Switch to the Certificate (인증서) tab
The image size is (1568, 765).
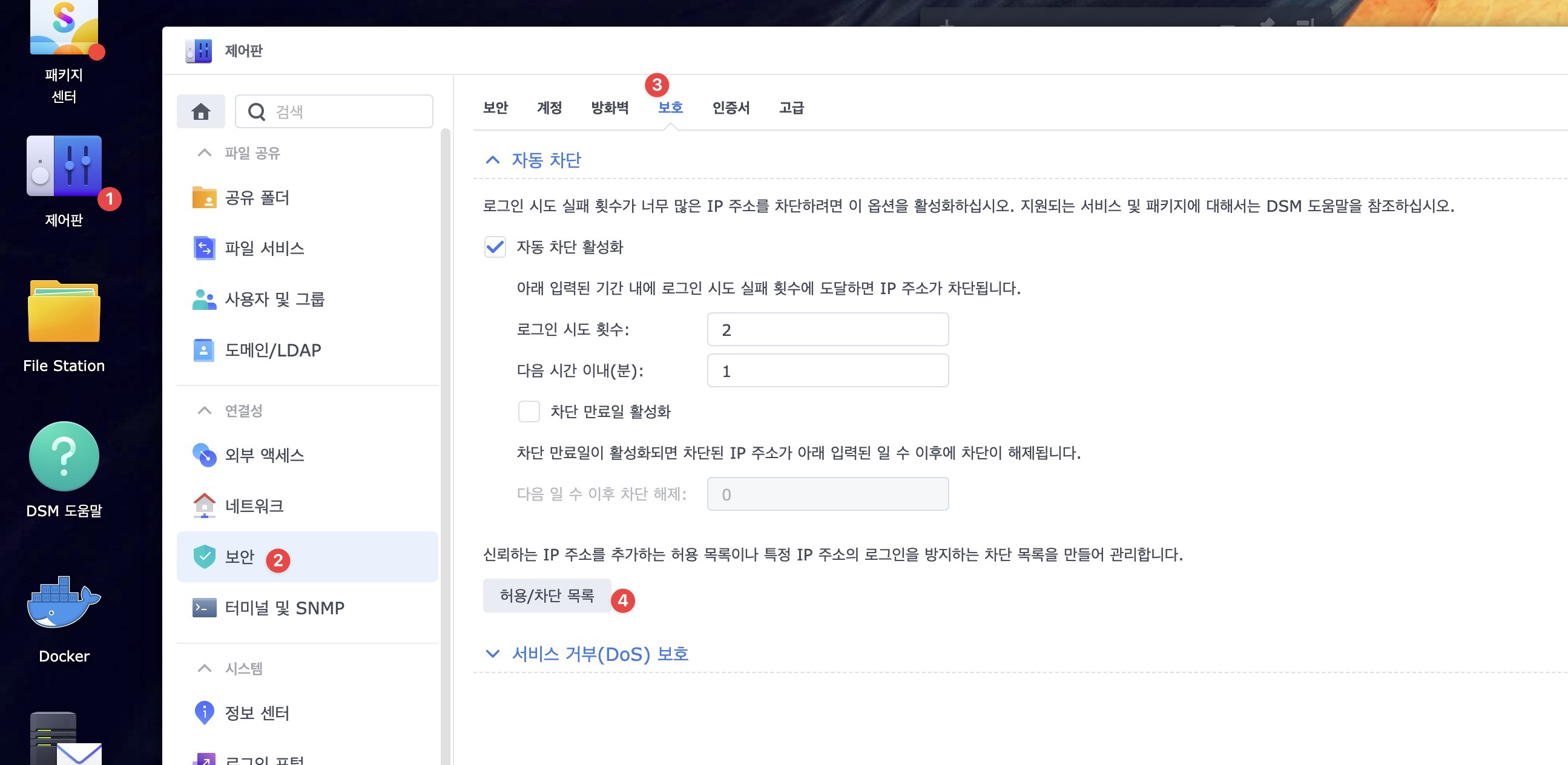coord(731,108)
